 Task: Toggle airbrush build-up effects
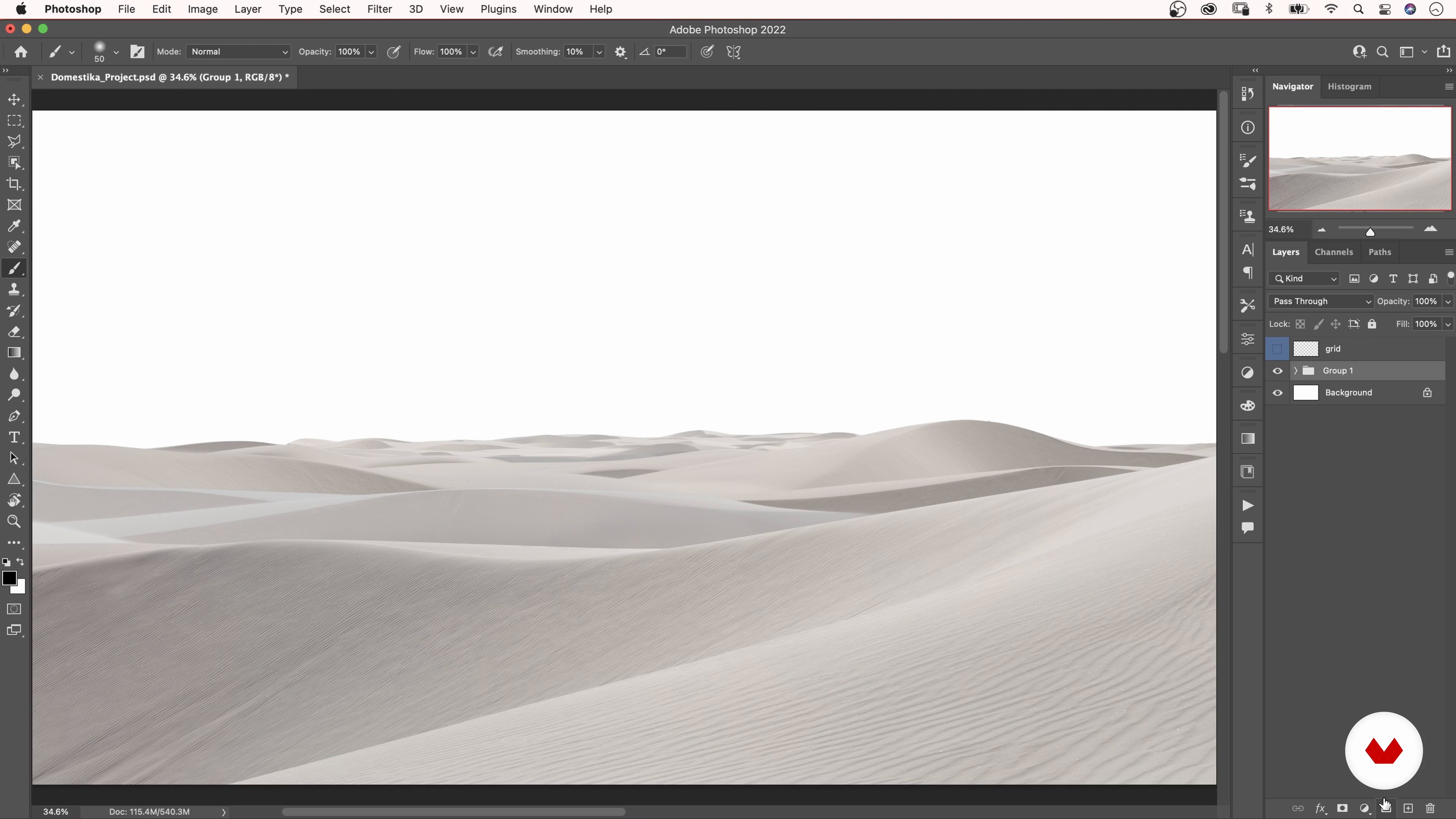click(496, 52)
